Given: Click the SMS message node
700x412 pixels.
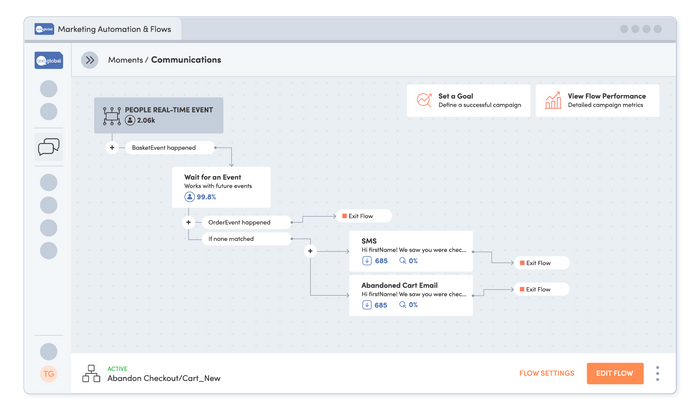Looking at the screenshot, I should pos(411,251).
